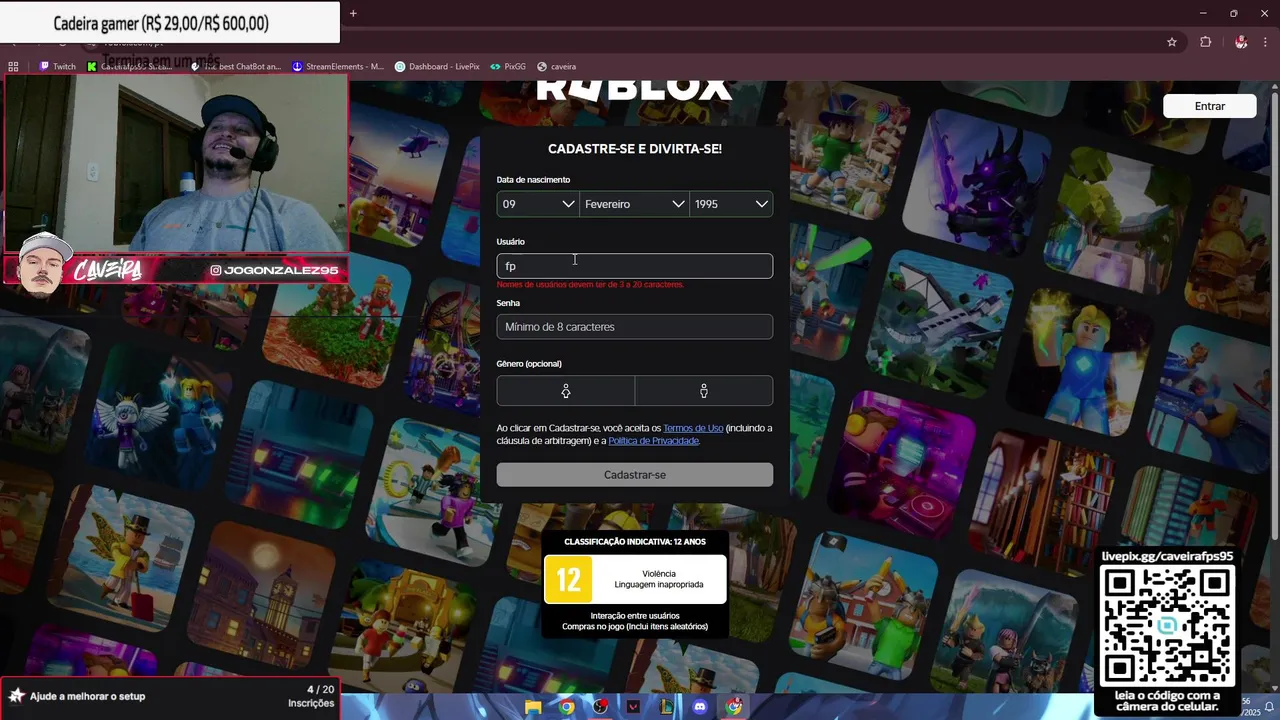Click the Usuário username field

click(x=635, y=266)
